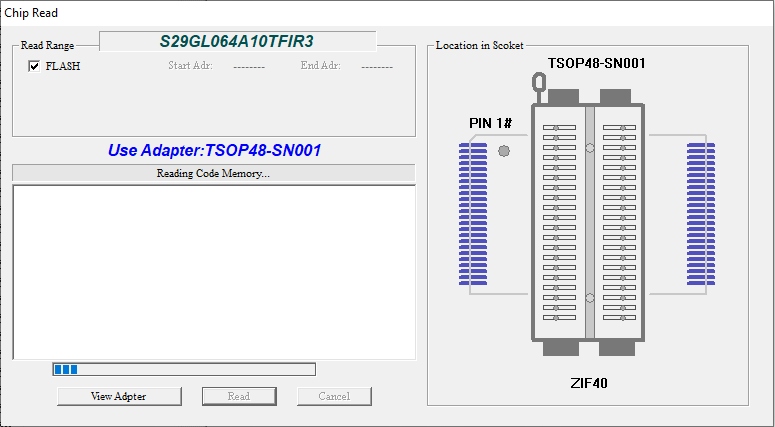
Task: Click the ZIF socket lever handle icon
Action: (539, 87)
